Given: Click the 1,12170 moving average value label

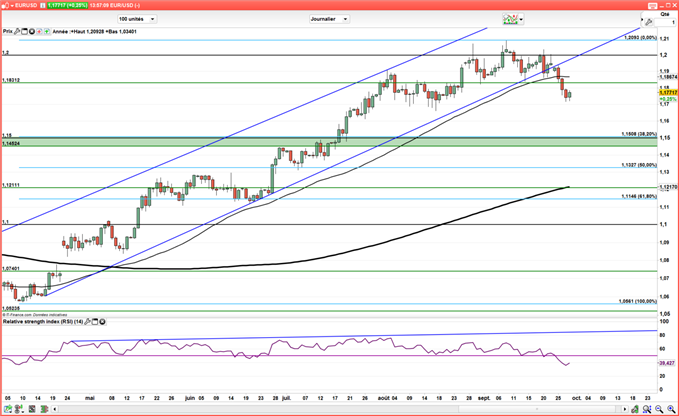Looking at the screenshot, I should [668, 187].
